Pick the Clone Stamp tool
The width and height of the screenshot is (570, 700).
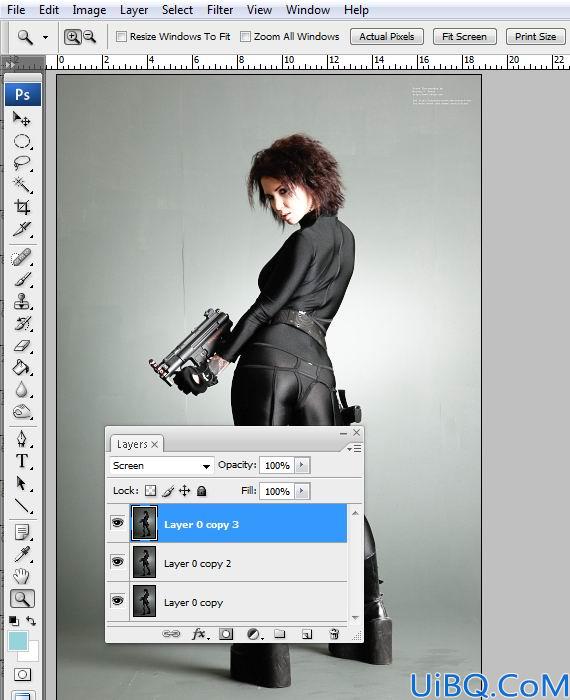21,301
